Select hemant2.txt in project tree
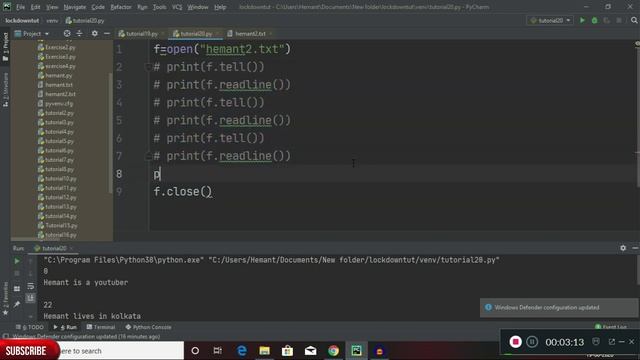Screen dimensions: 640x360 pyautogui.click(x=60, y=94)
